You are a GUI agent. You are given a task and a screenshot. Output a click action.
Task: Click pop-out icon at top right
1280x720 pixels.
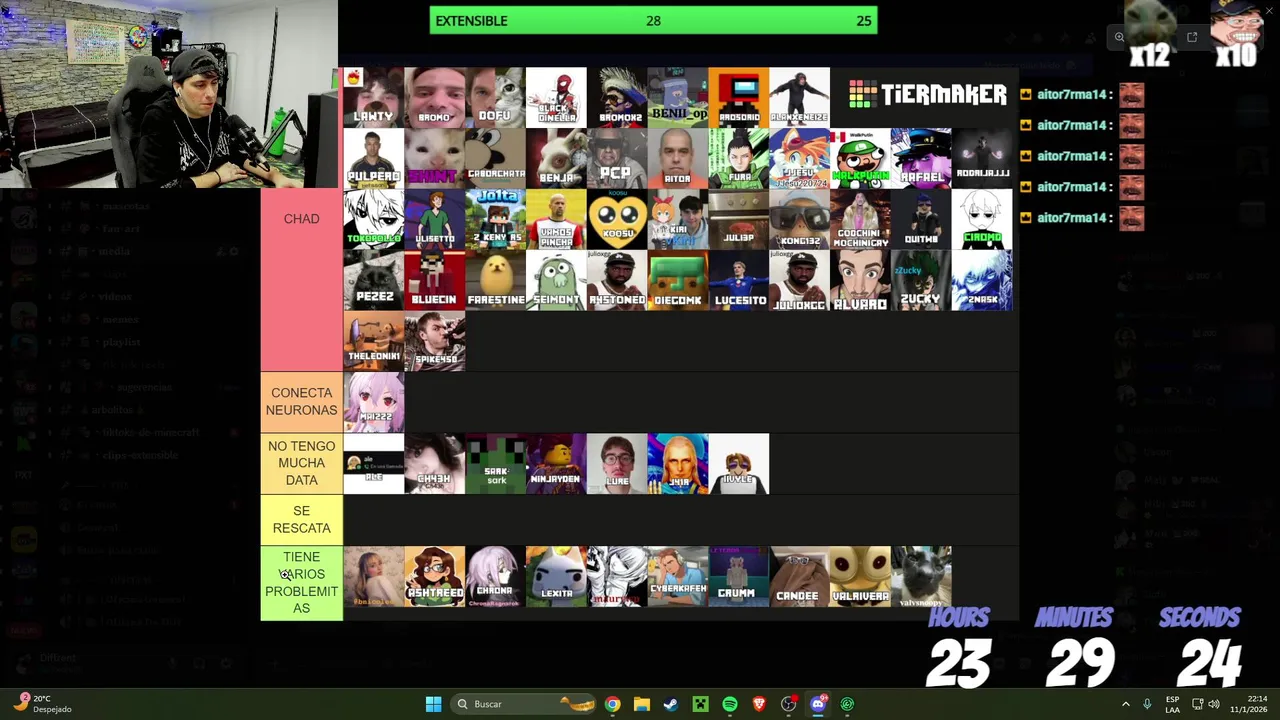[x=1192, y=37]
